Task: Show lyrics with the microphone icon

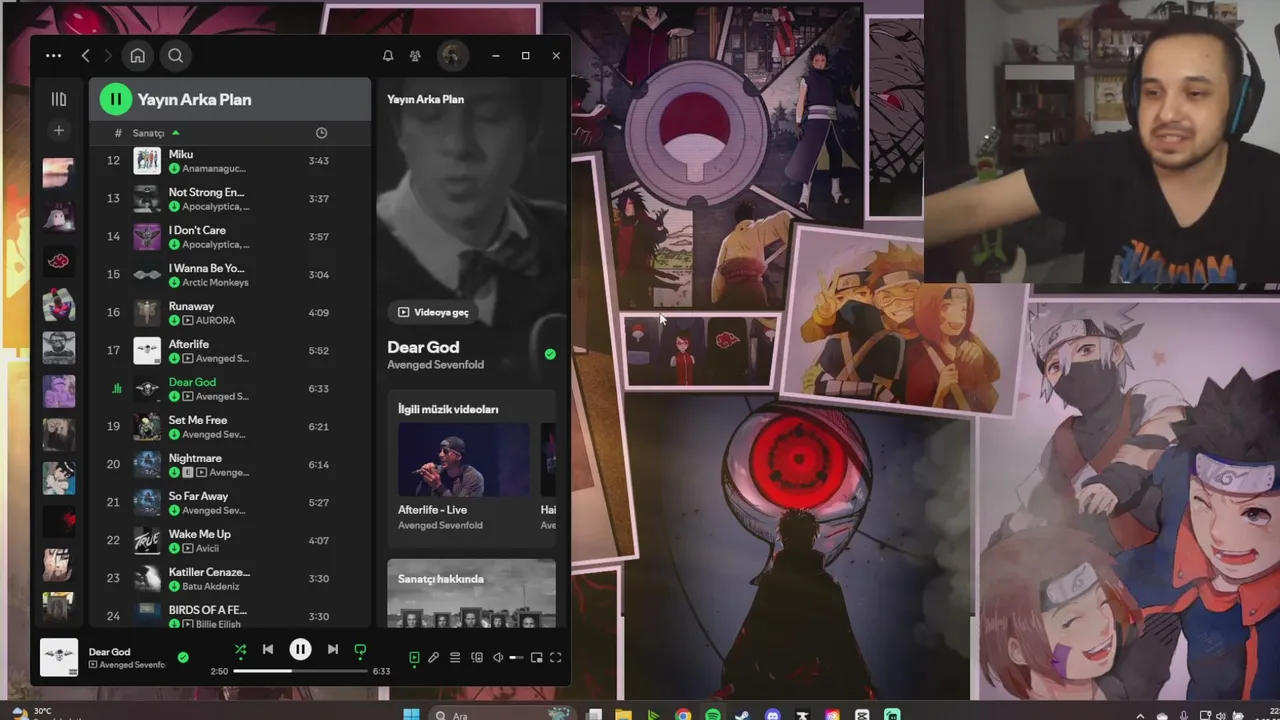Action: tap(433, 657)
